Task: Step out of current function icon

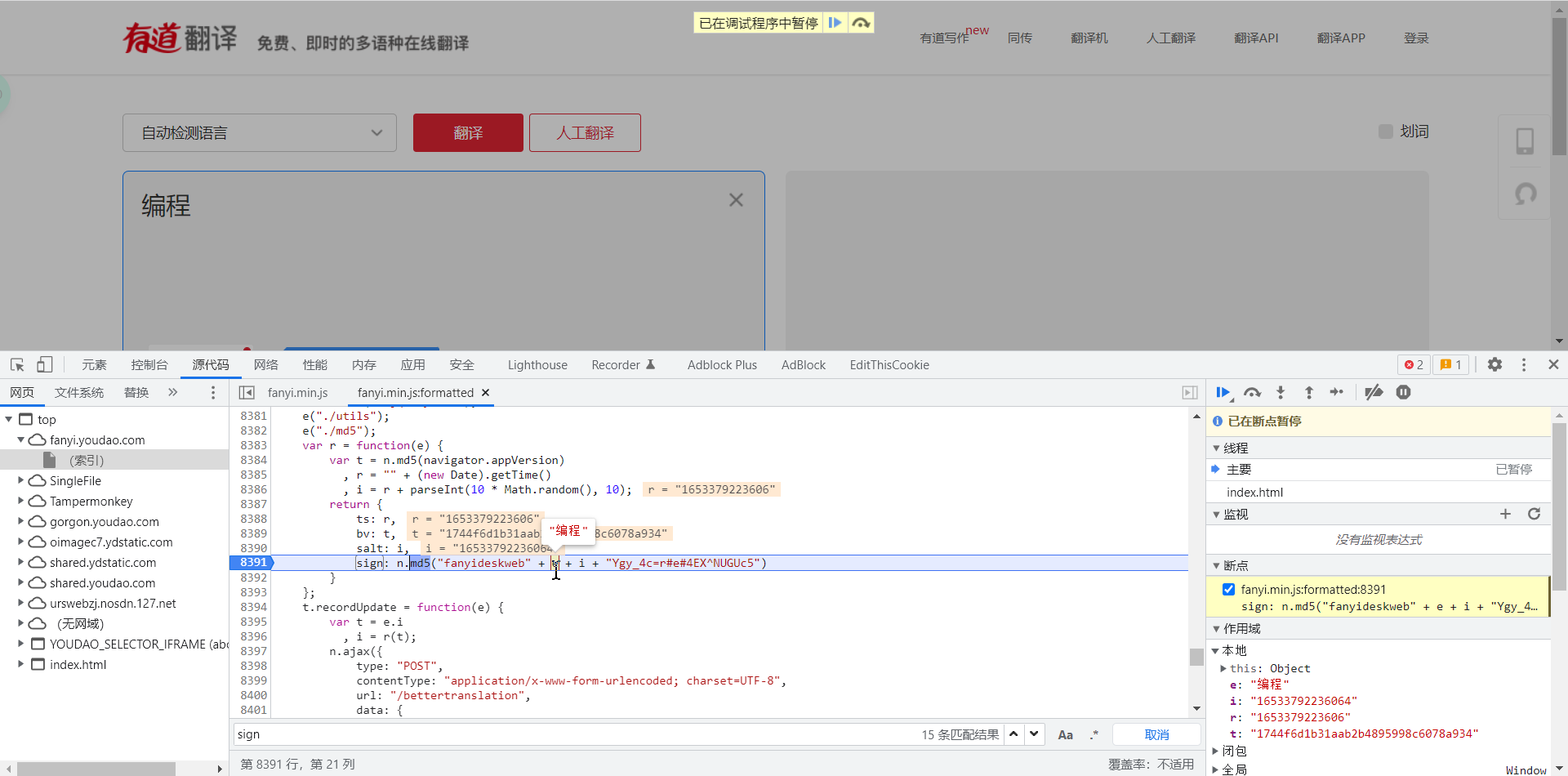Action: pyautogui.click(x=1309, y=393)
